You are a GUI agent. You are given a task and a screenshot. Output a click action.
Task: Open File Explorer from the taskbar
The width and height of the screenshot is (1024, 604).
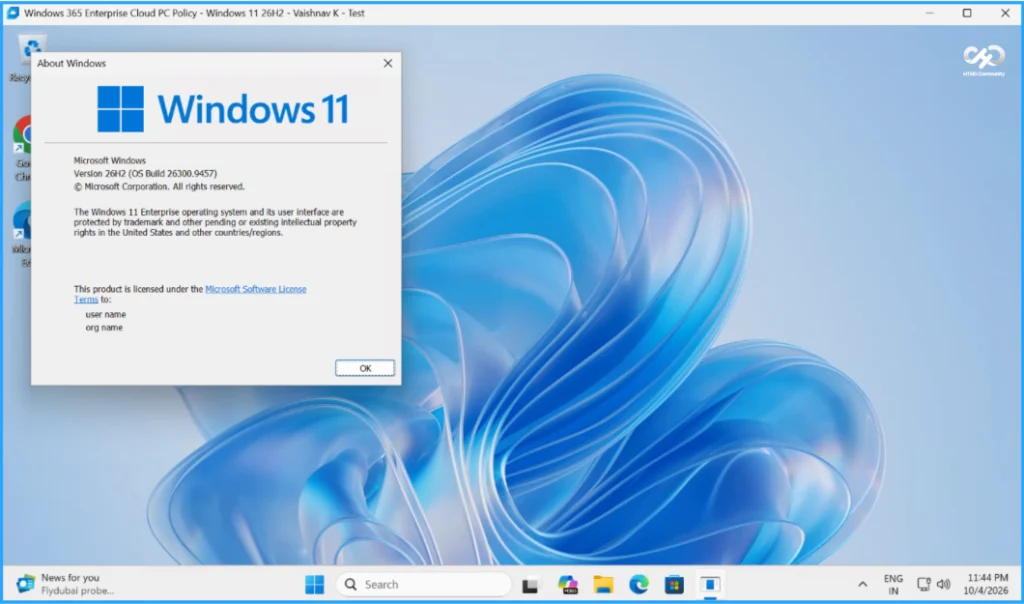pos(603,584)
